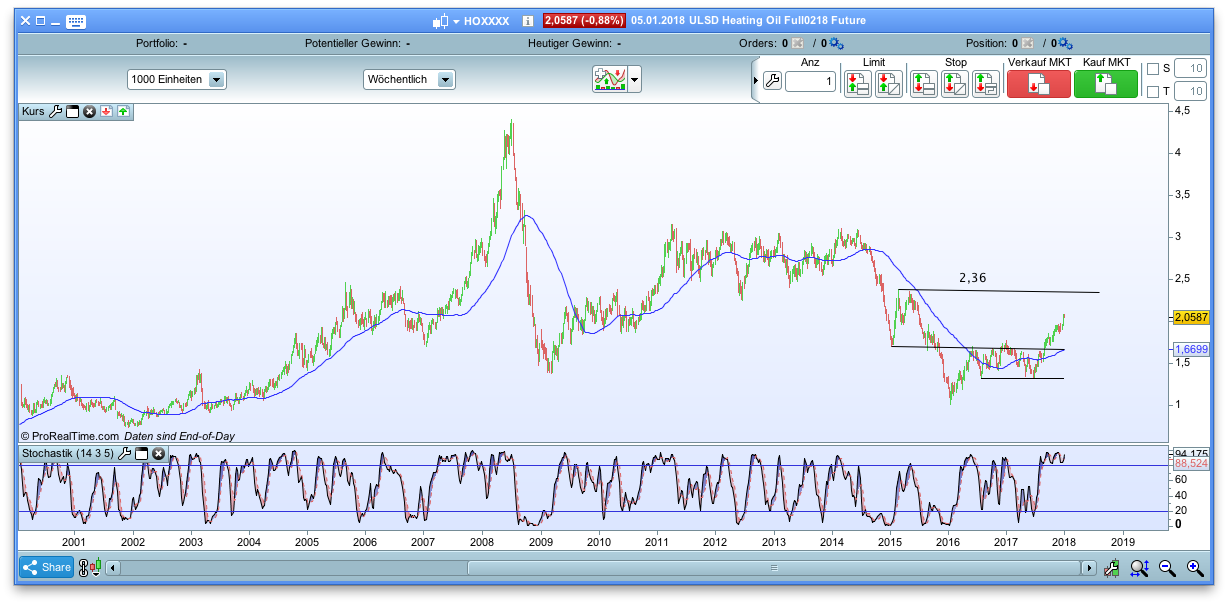The height and width of the screenshot is (605, 1228).
Task: Detach the Kurs panel using its window icon
Action: click(72, 112)
